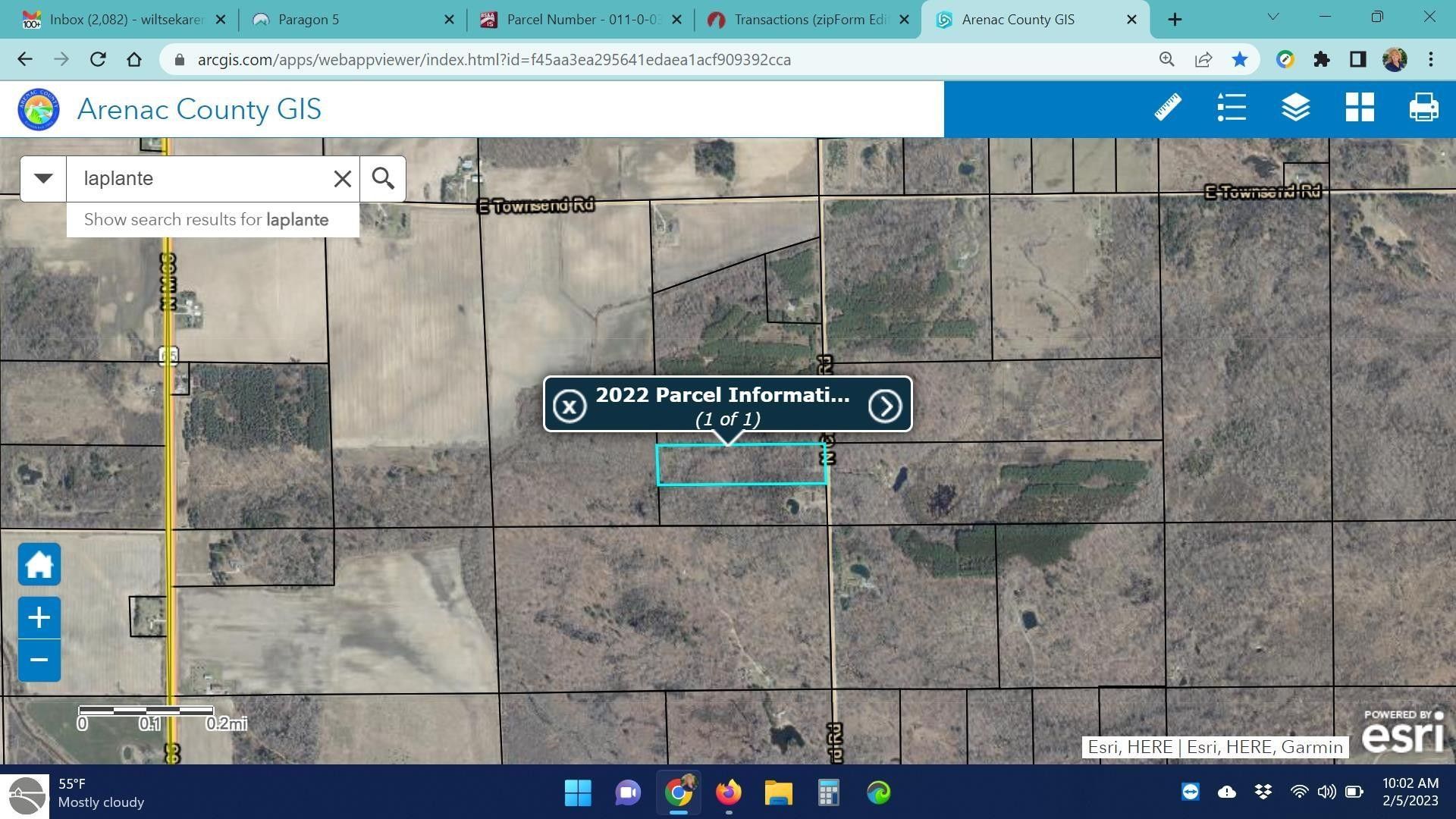The height and width of the screenshot is (819, 1456).
Task: Expand the search source dropdown arrow
Action: pyautogui.click(x=43, y=178)
